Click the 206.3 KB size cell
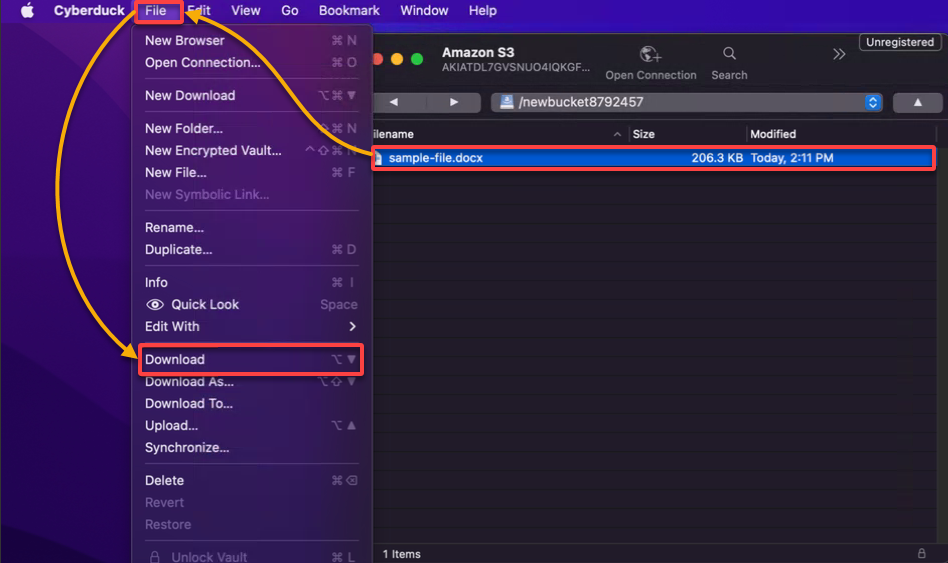The image size is (948, 563). coord(717,158)
